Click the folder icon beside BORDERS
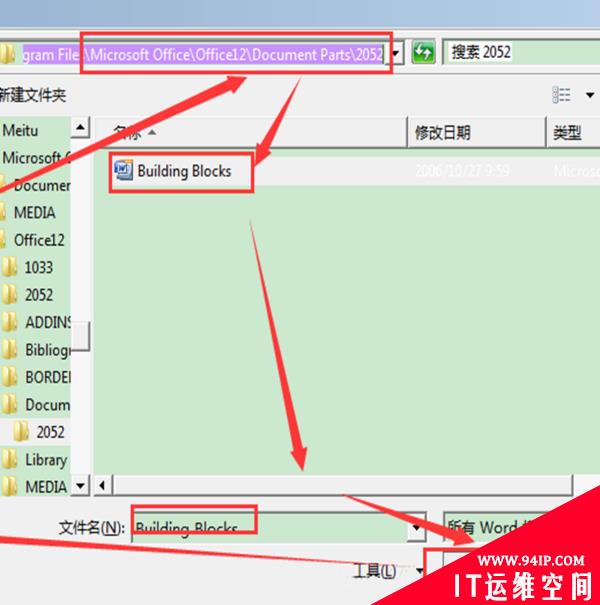The image size is (600, 605). pyautogui.click(x=9, y=377)
